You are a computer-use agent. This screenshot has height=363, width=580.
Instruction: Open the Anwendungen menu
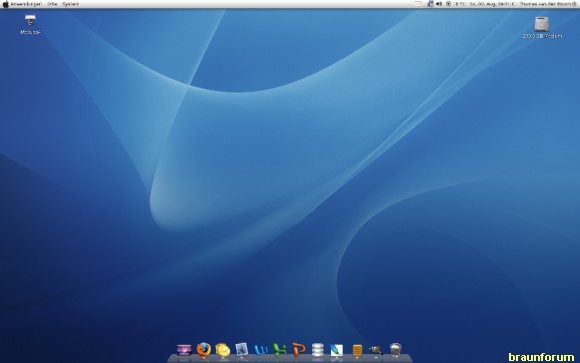26,4
